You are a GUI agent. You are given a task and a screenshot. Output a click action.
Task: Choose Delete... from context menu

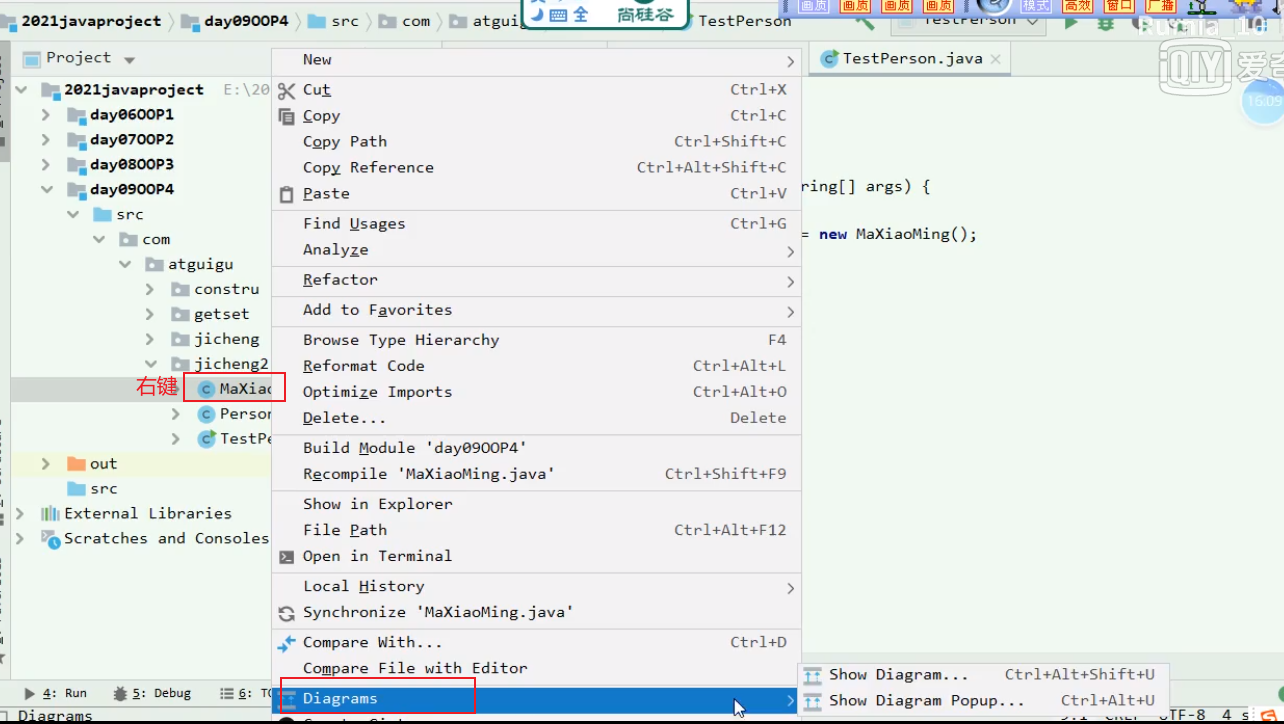537,418
